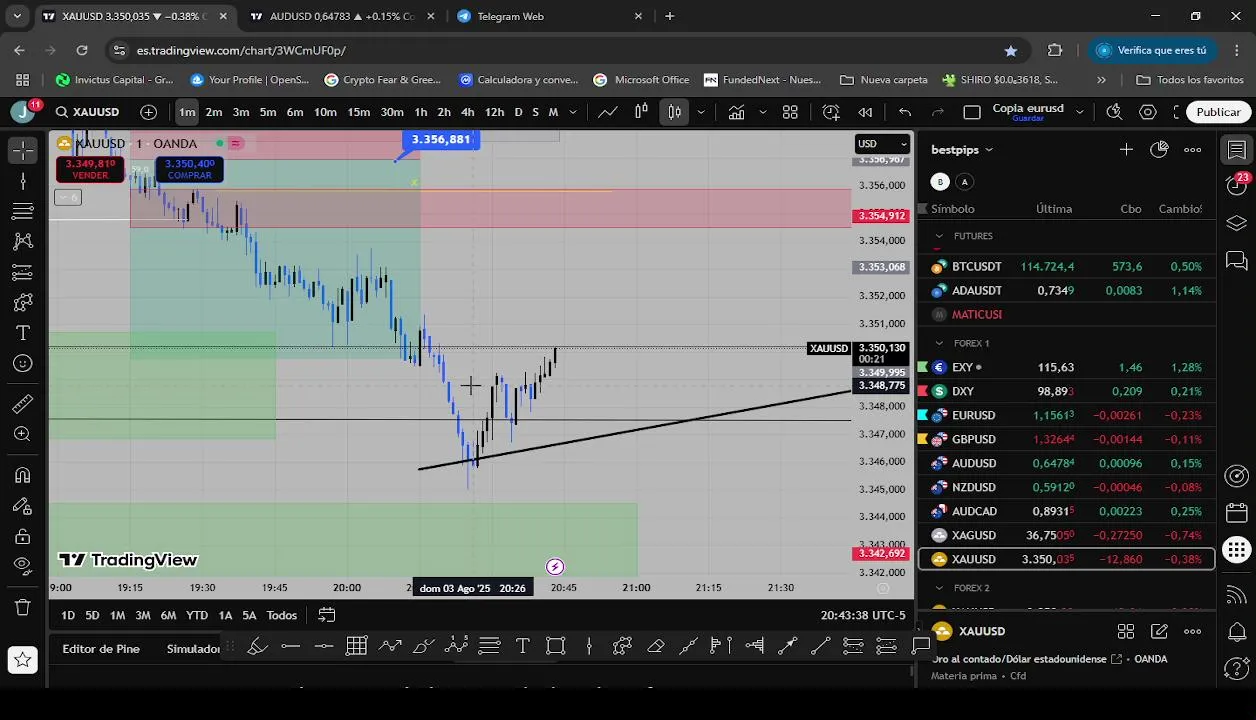Open the trend line tools
1256x720 pixels.
23,181
